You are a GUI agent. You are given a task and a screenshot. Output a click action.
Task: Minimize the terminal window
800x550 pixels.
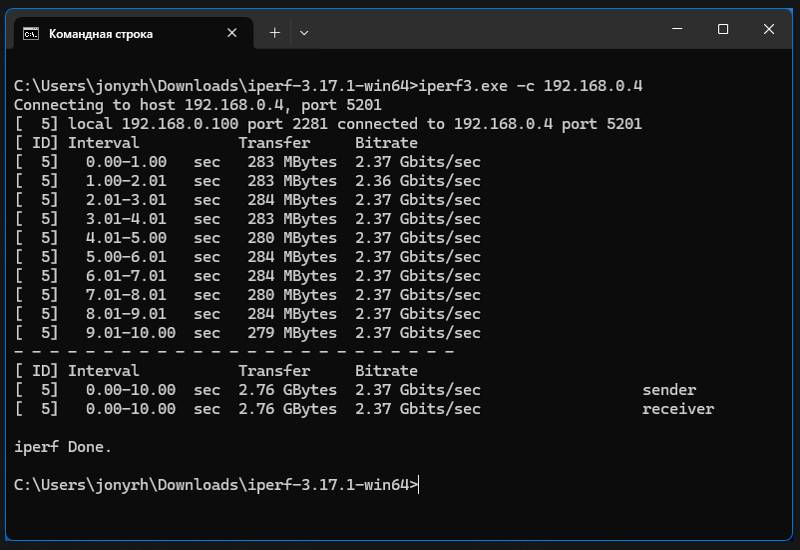(x=677, y=30)
